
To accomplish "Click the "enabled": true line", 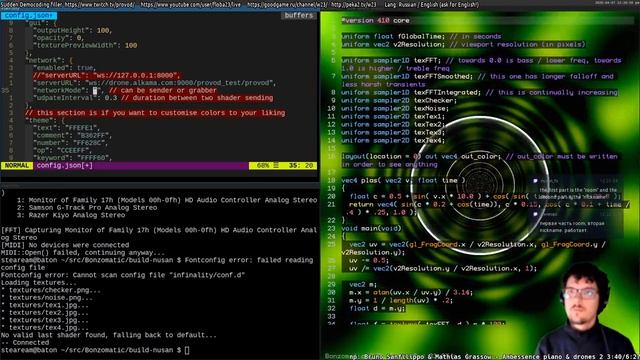I will pyautogui.click(x=64, y=68).
